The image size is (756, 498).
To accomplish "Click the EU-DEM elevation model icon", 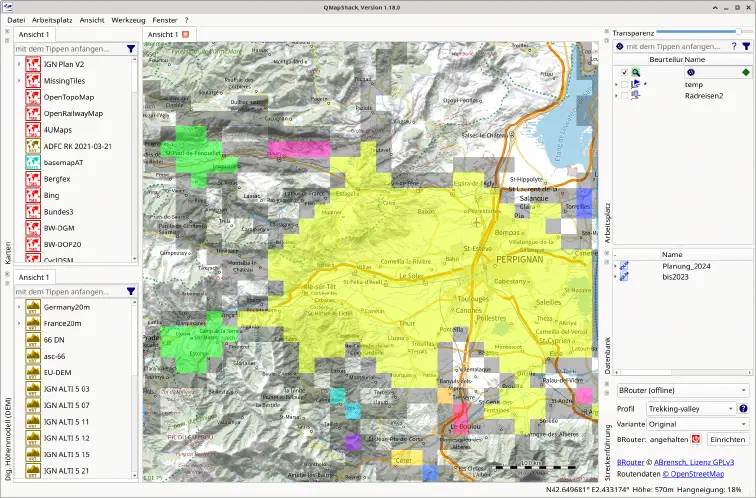I will pyautogui.click(x=33, y=372).
